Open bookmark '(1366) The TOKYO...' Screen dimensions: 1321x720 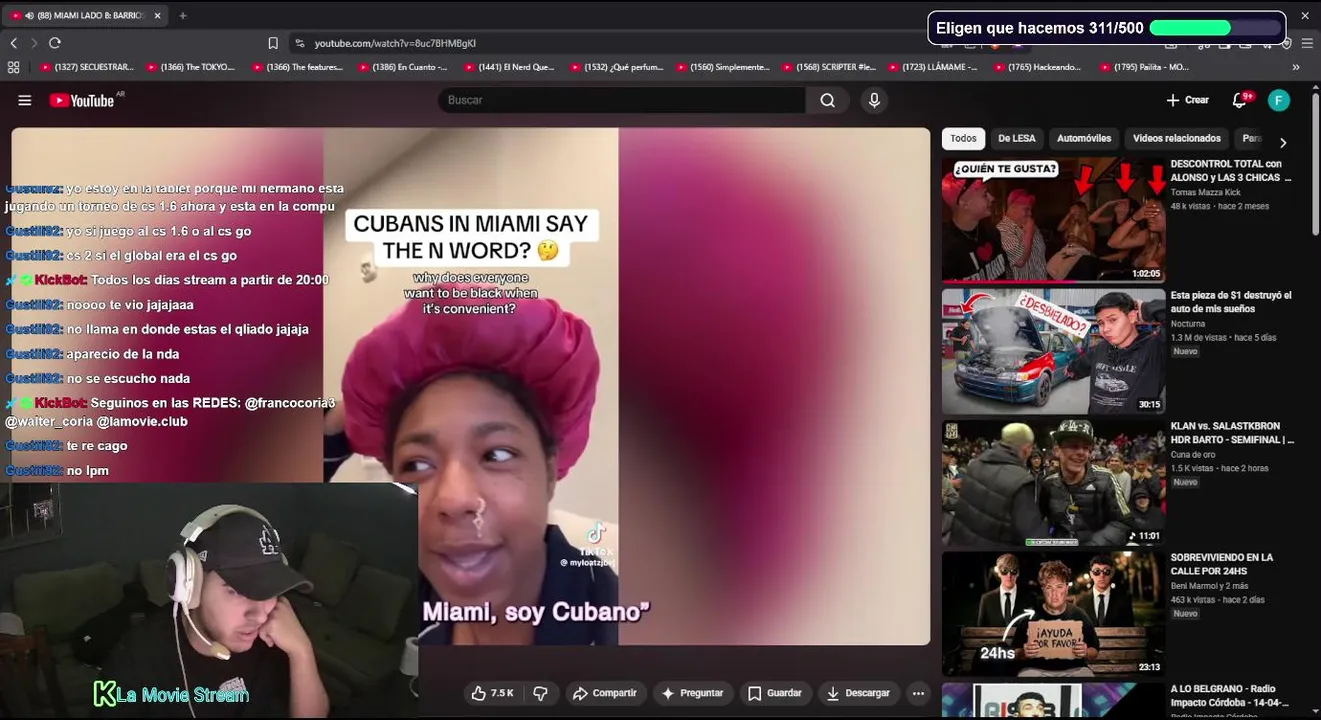[x=191, y=67]
